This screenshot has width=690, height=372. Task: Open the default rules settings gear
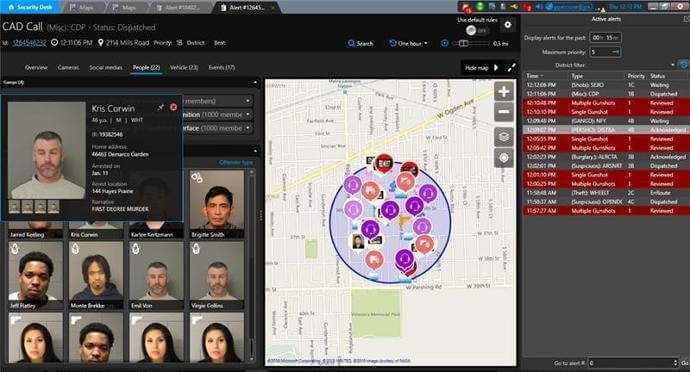point(507,25)
